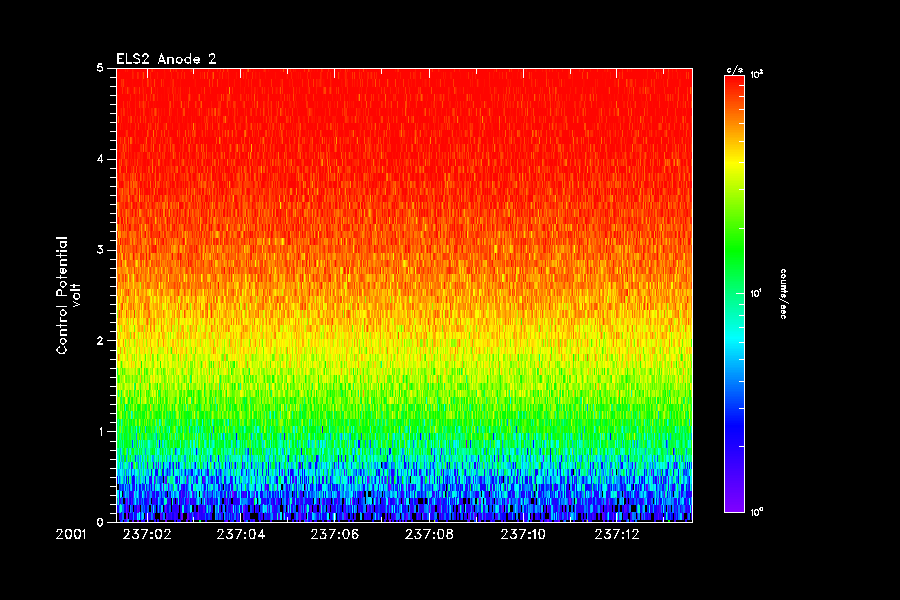The image size is (900, 600).
Task: Click the '237:12' time axis label
Action: 617,535
